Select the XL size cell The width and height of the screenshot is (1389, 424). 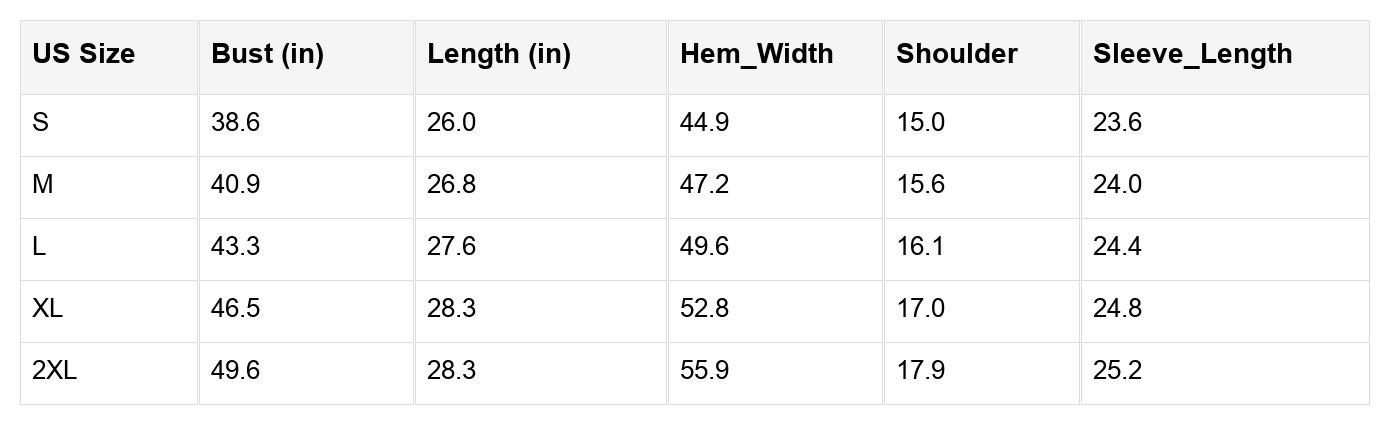tap(47, 309)
